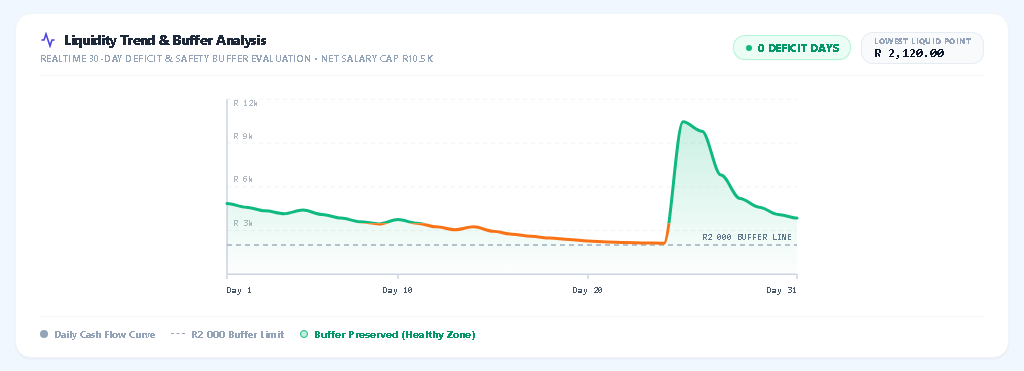Click the Day 20 axis label

(587, 291)
